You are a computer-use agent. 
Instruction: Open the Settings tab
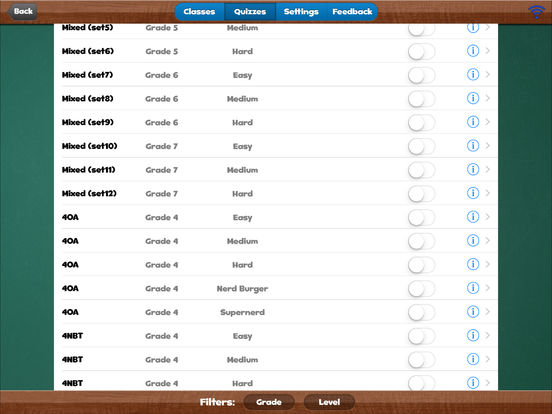[x=301, y=12]
